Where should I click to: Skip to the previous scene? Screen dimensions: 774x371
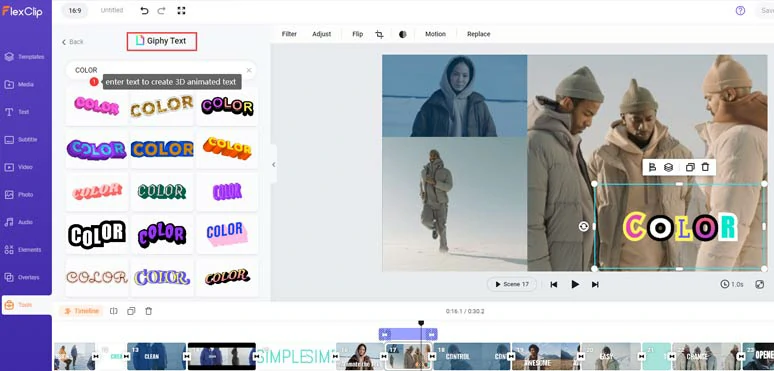554,284
